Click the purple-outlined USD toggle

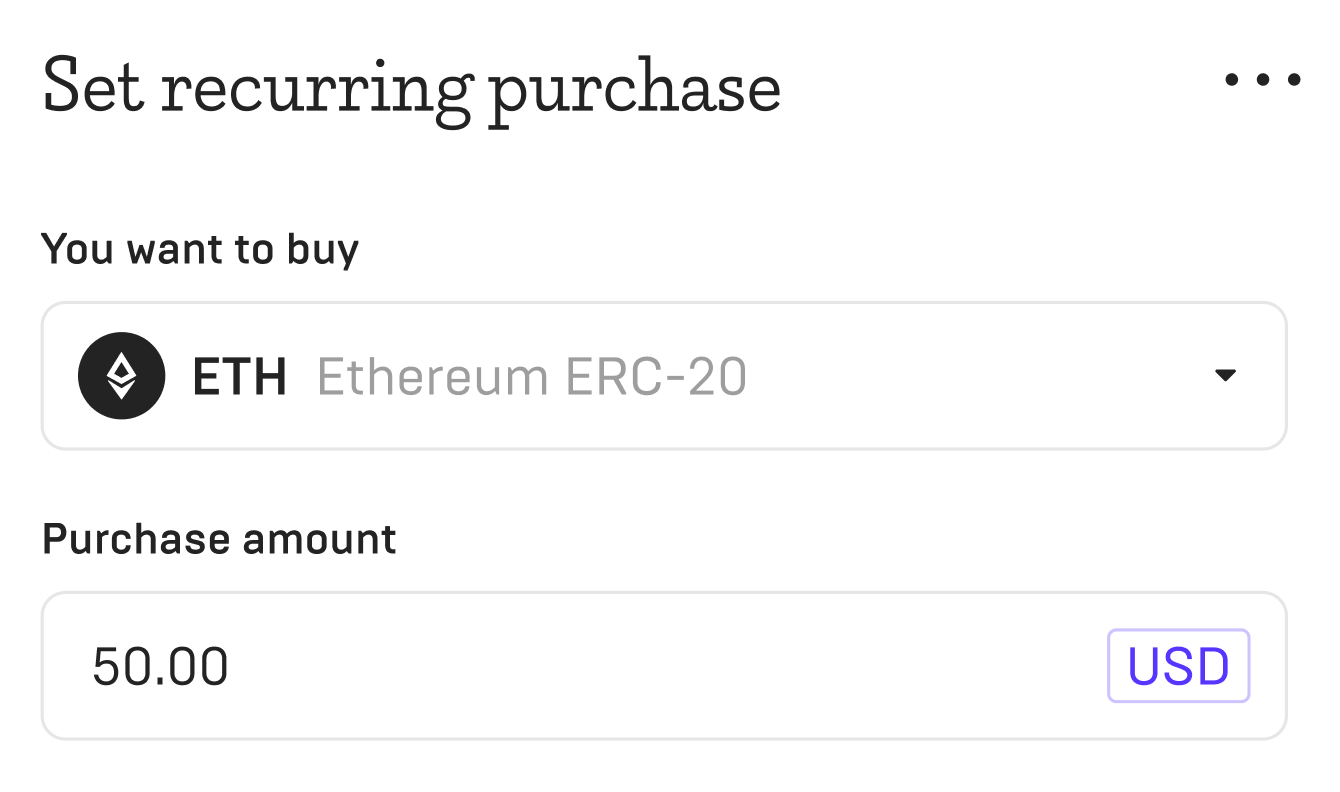click(1178, 664)
